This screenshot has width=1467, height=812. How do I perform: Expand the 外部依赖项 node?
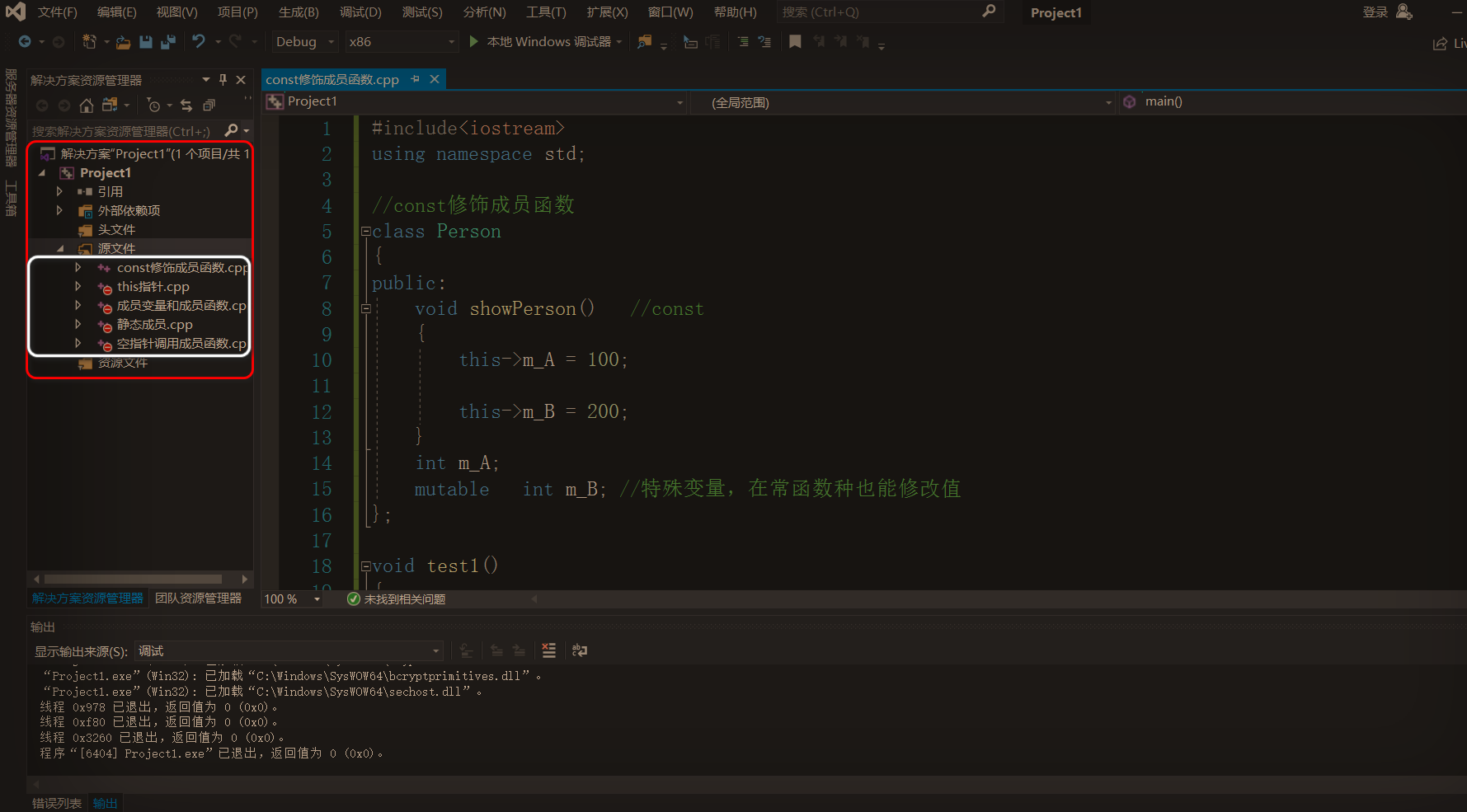coord(59,210)
